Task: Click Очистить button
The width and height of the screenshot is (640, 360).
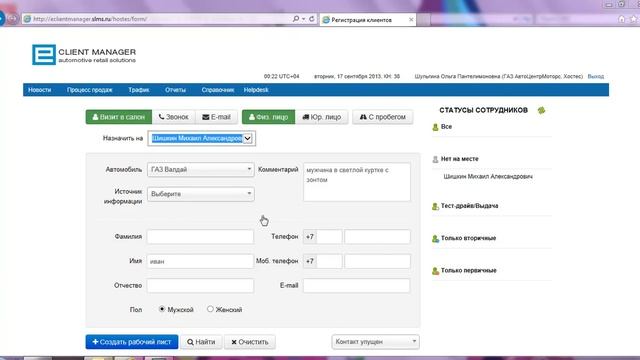Action: pos(250,342)
